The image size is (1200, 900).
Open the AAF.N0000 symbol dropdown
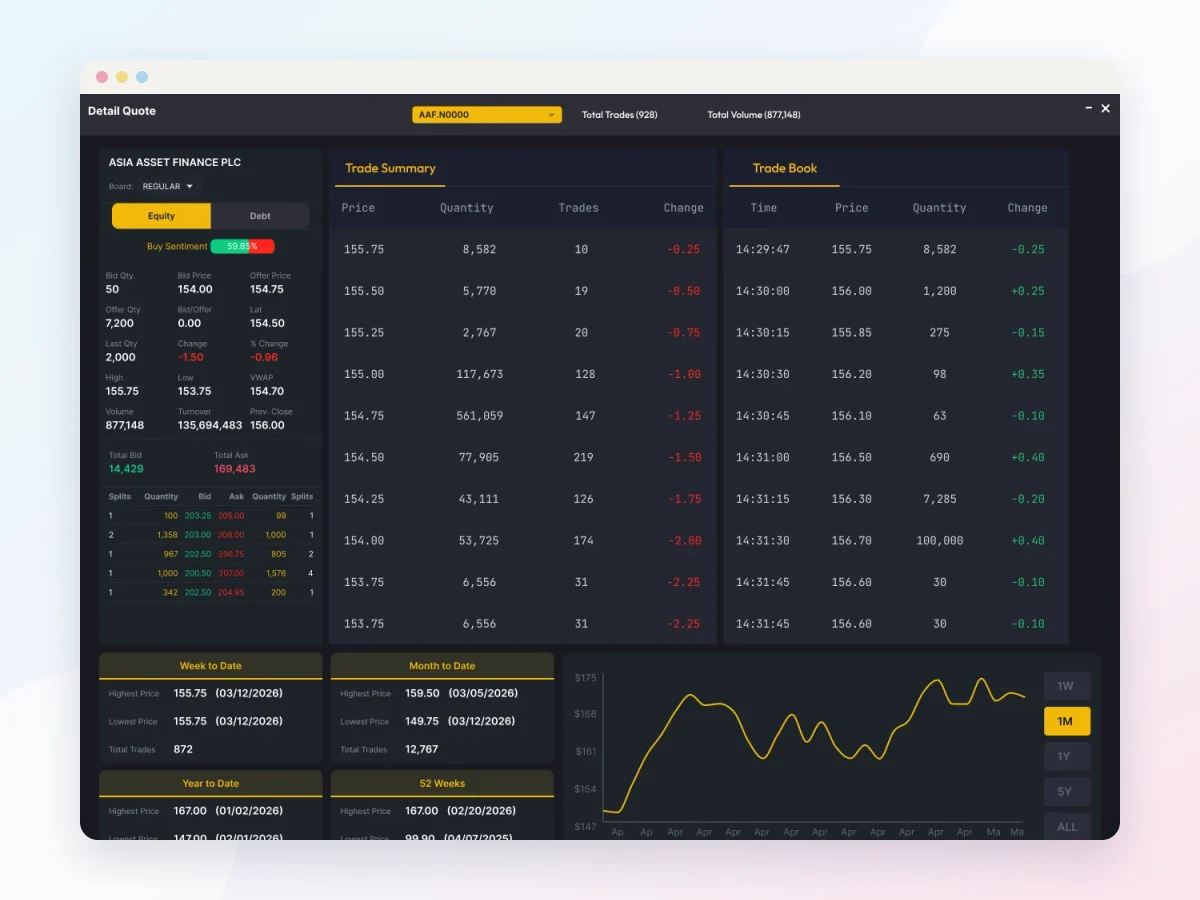487,115
